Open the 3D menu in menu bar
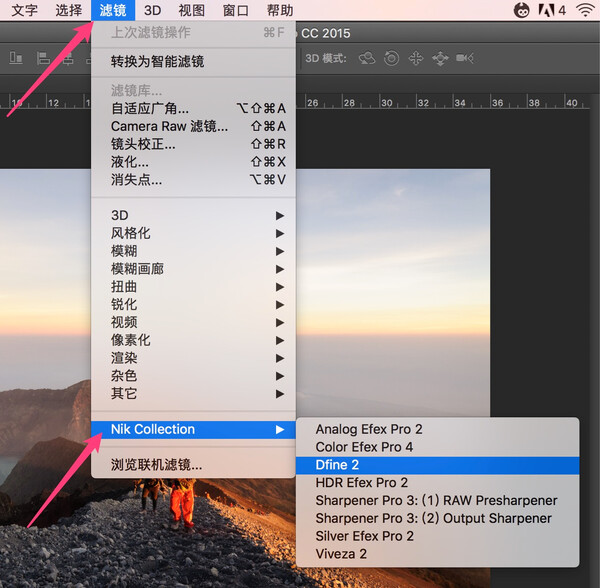 point(152,10)
